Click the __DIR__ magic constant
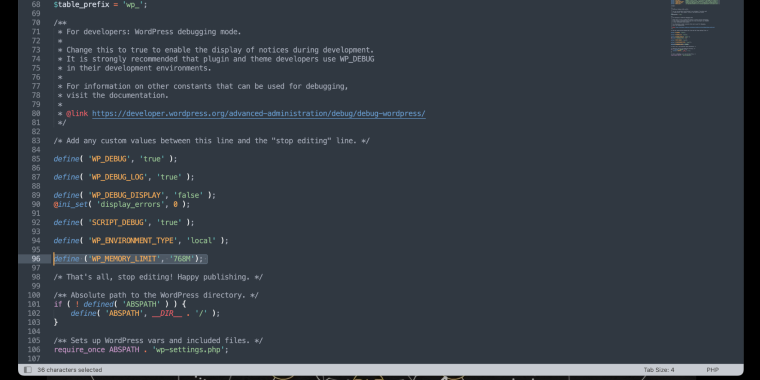Screen dimensions: 760x380 [167, 314]
